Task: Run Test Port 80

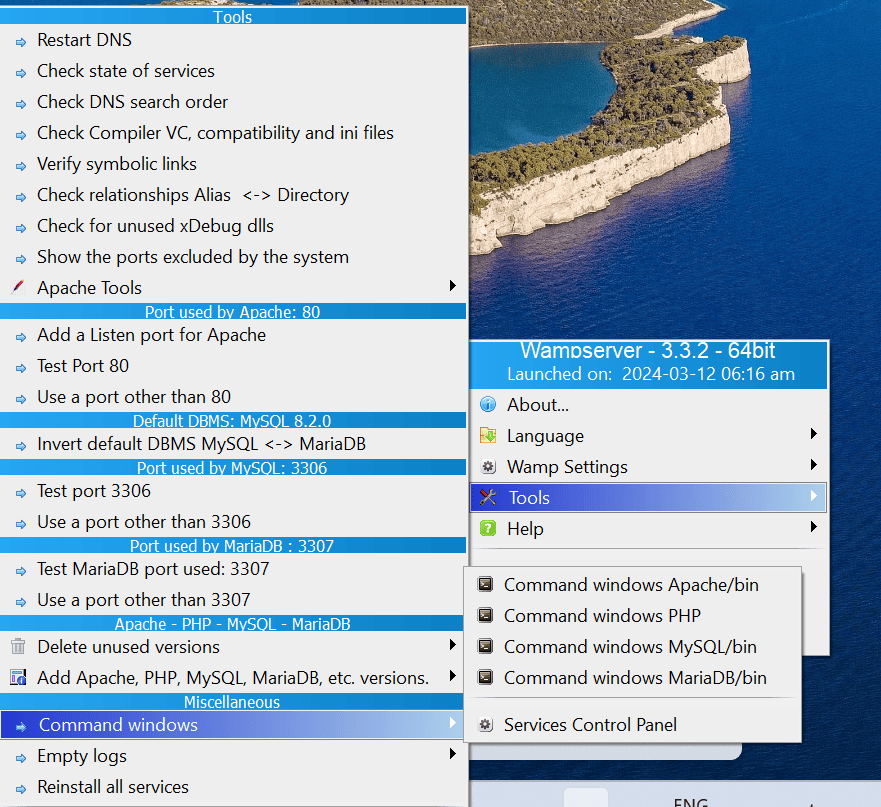Action: pos(82,366)
